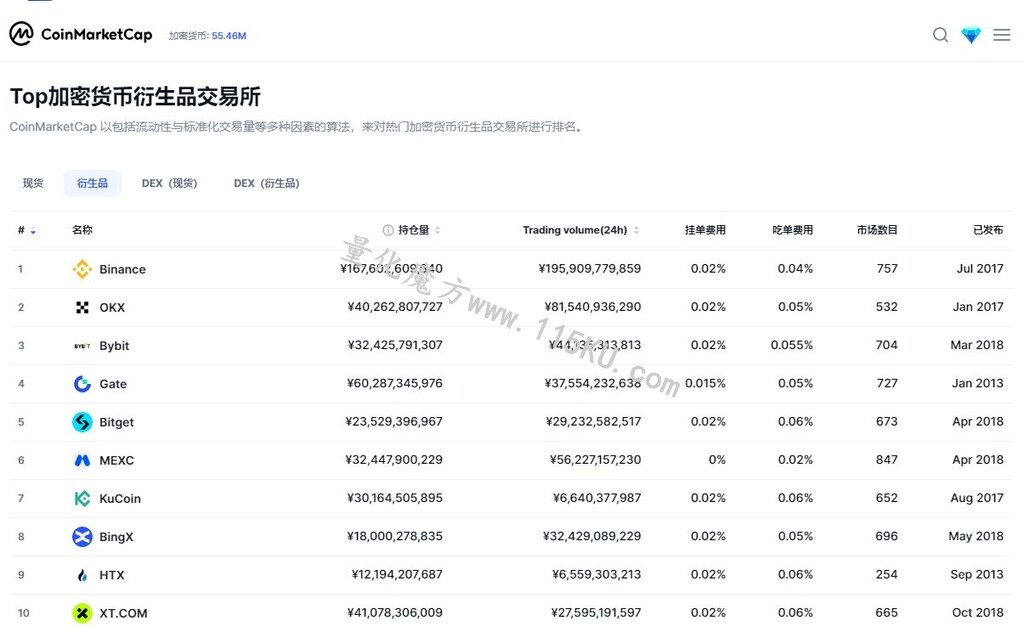
Task: Click the 市场数目 column header
Action: coord(877,230)
